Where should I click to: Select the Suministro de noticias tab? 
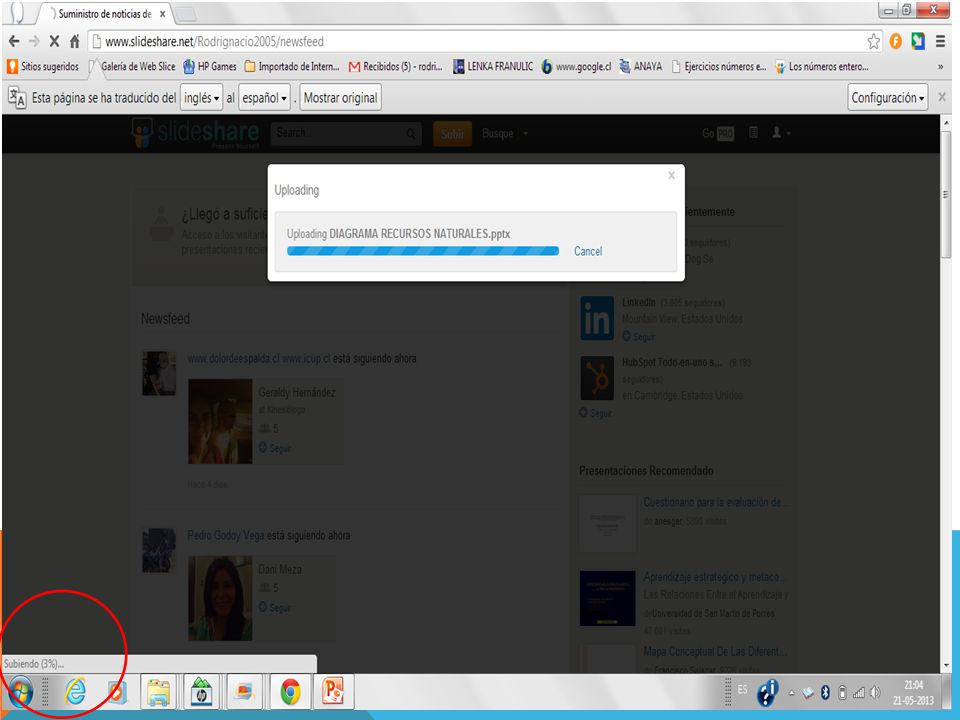coord(104,13)
